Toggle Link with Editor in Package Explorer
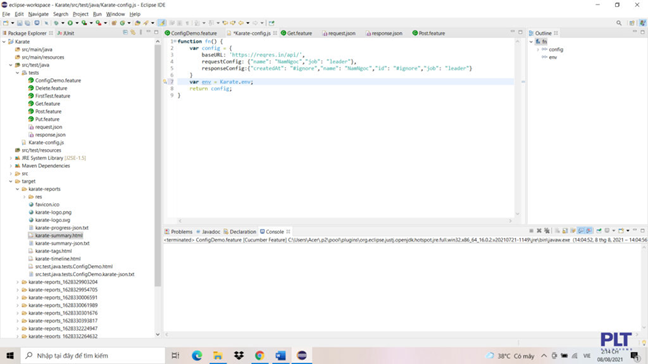Image resolution: width=648 pixels, height=364 pixels. coord(133,32)
